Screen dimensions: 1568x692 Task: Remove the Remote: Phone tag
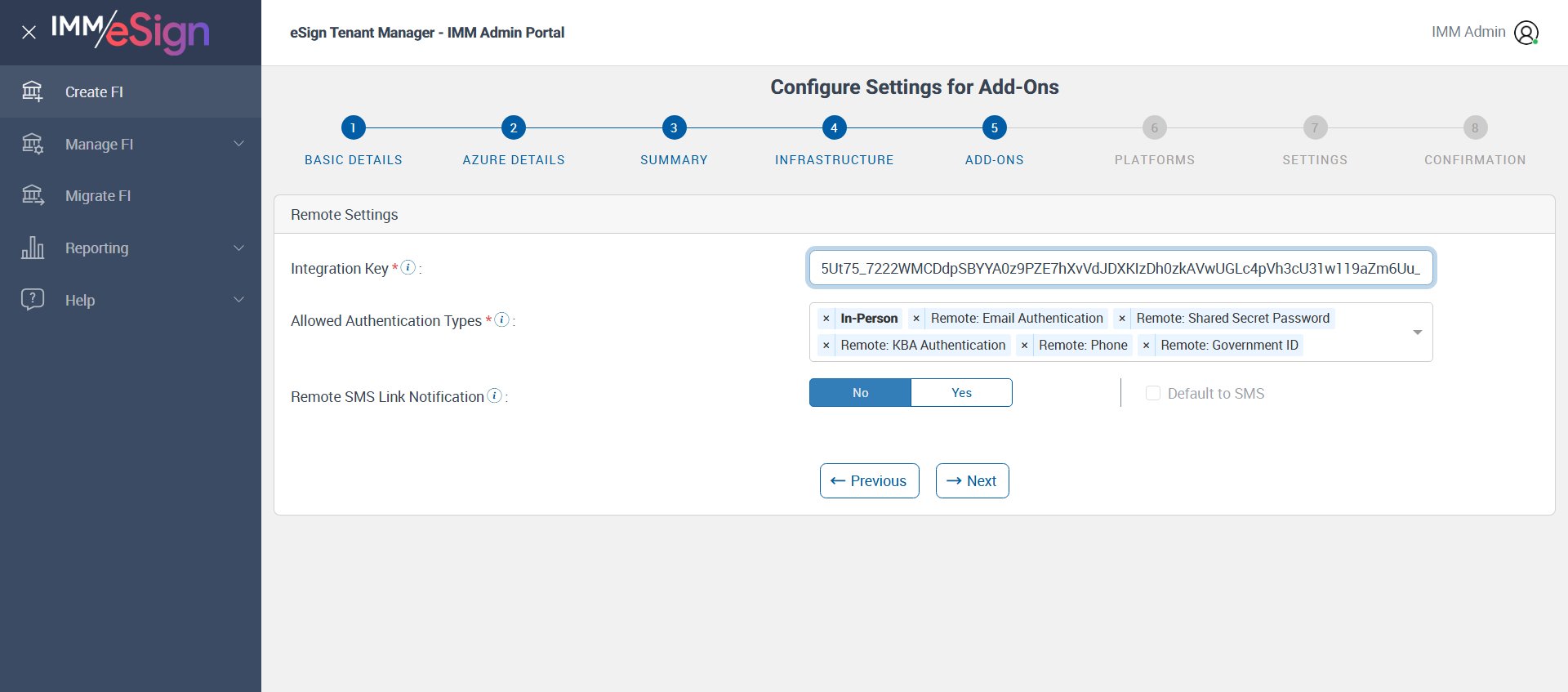coord(1024,346)
